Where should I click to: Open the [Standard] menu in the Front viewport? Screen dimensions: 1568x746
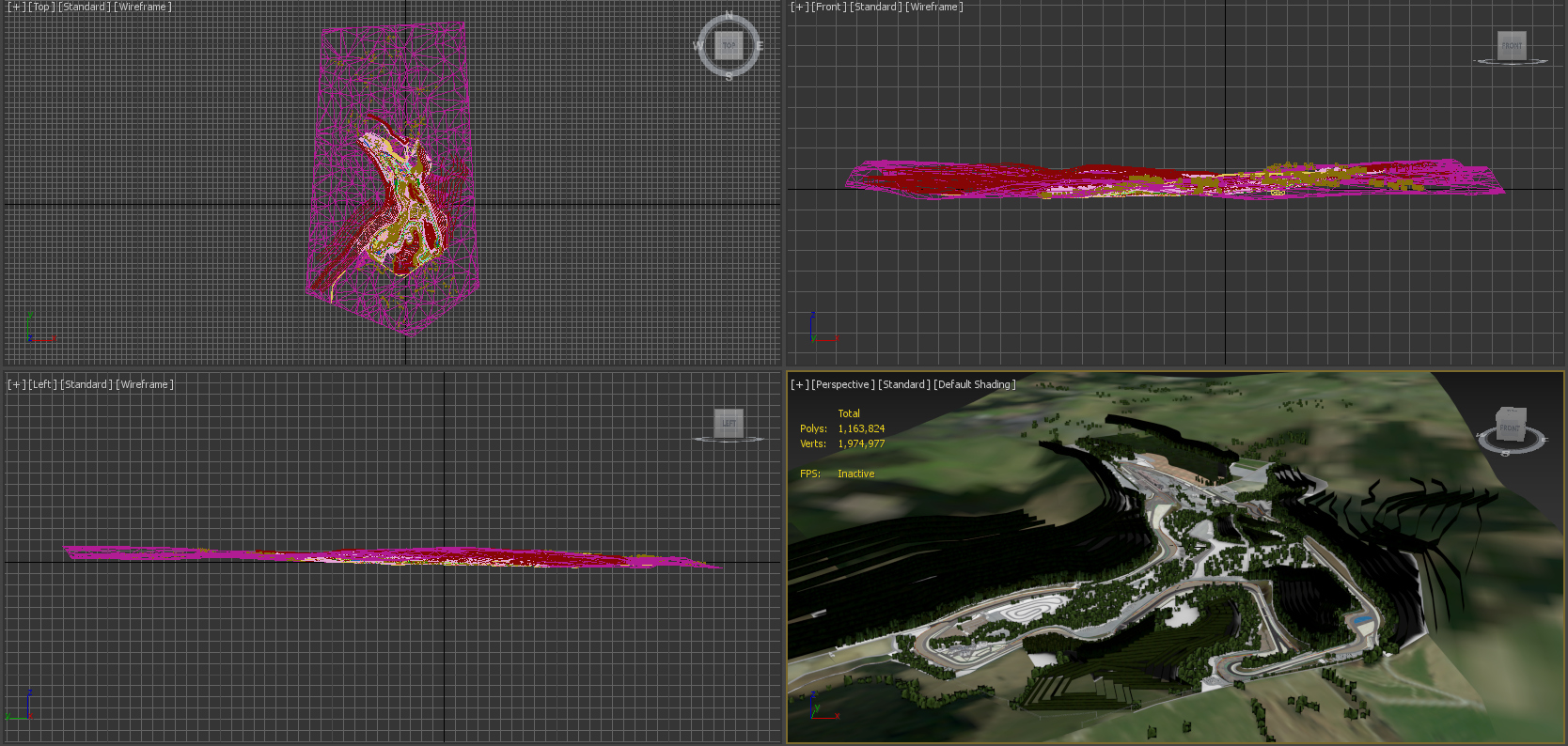(876, 7)
